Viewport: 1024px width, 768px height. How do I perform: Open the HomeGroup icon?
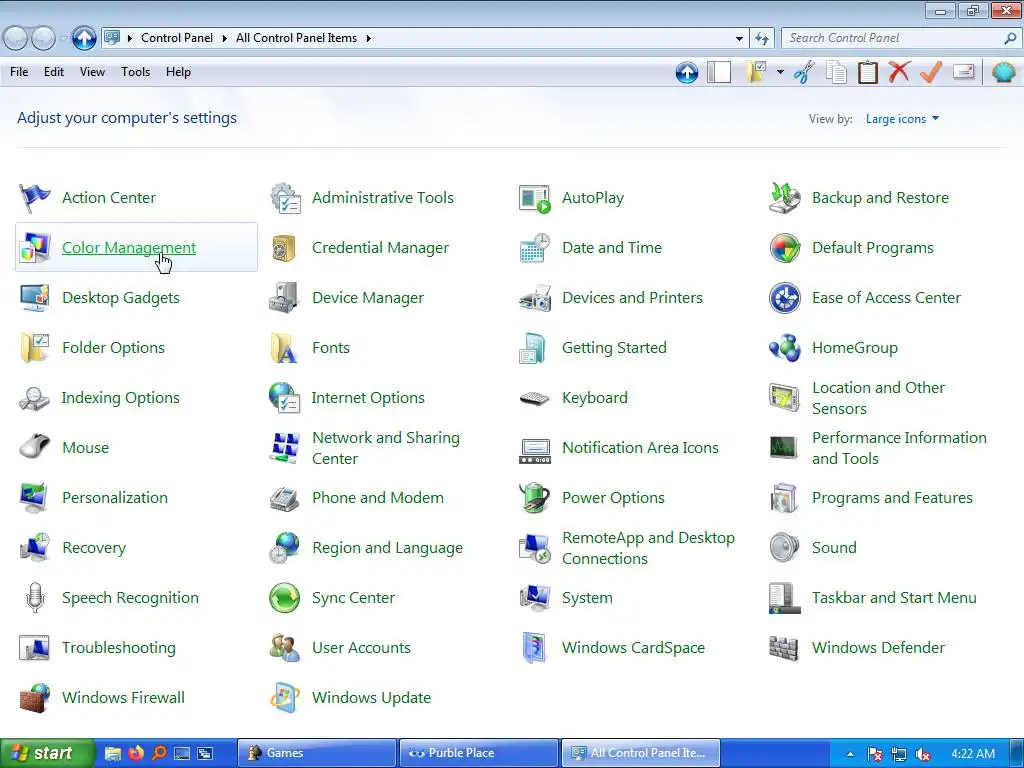pos(784,348)
